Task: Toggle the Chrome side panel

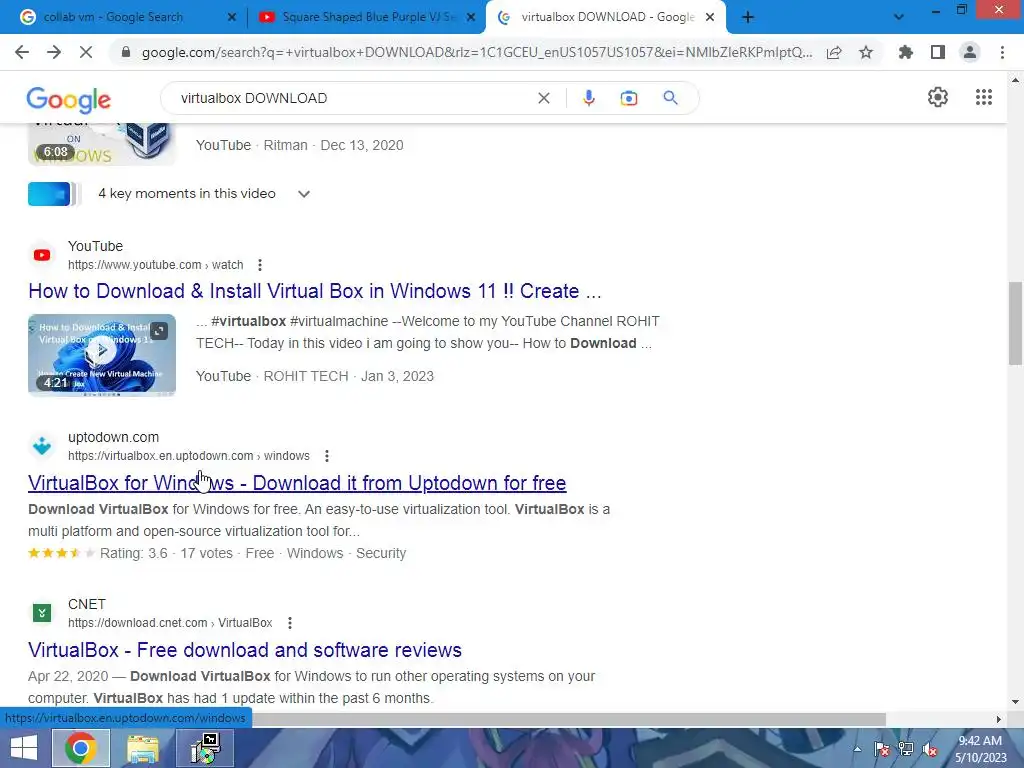Action: pos(938,52)
